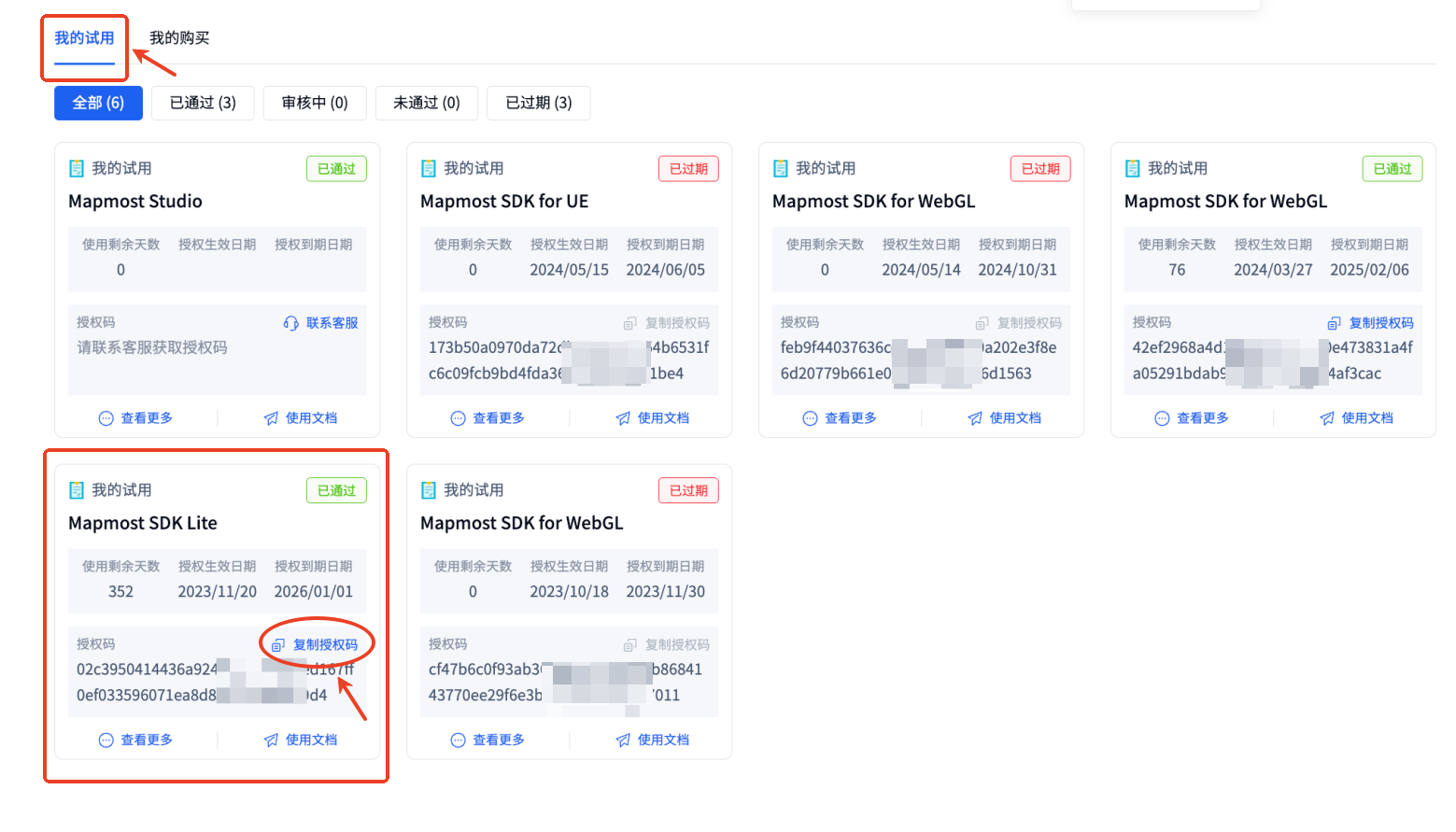Screen dimensions: 1456x832
Task: Open 使用文档 on WebGL card with 76 days
Action: tap(1357, 418)
